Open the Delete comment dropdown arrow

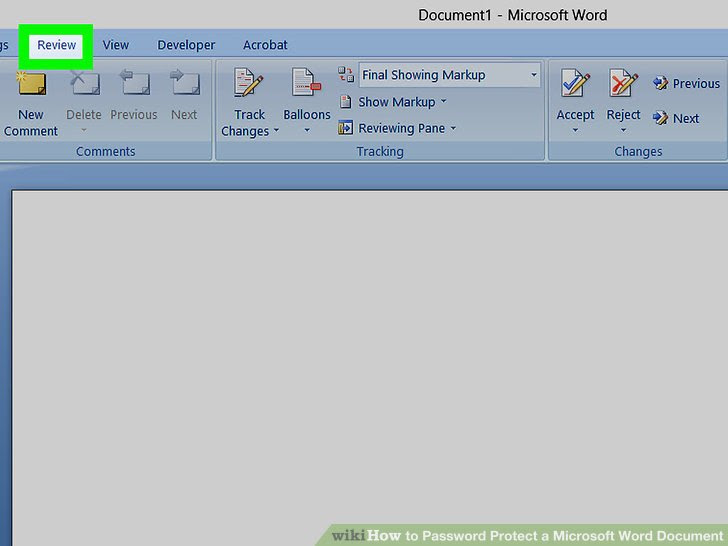(x=84, y=130)
